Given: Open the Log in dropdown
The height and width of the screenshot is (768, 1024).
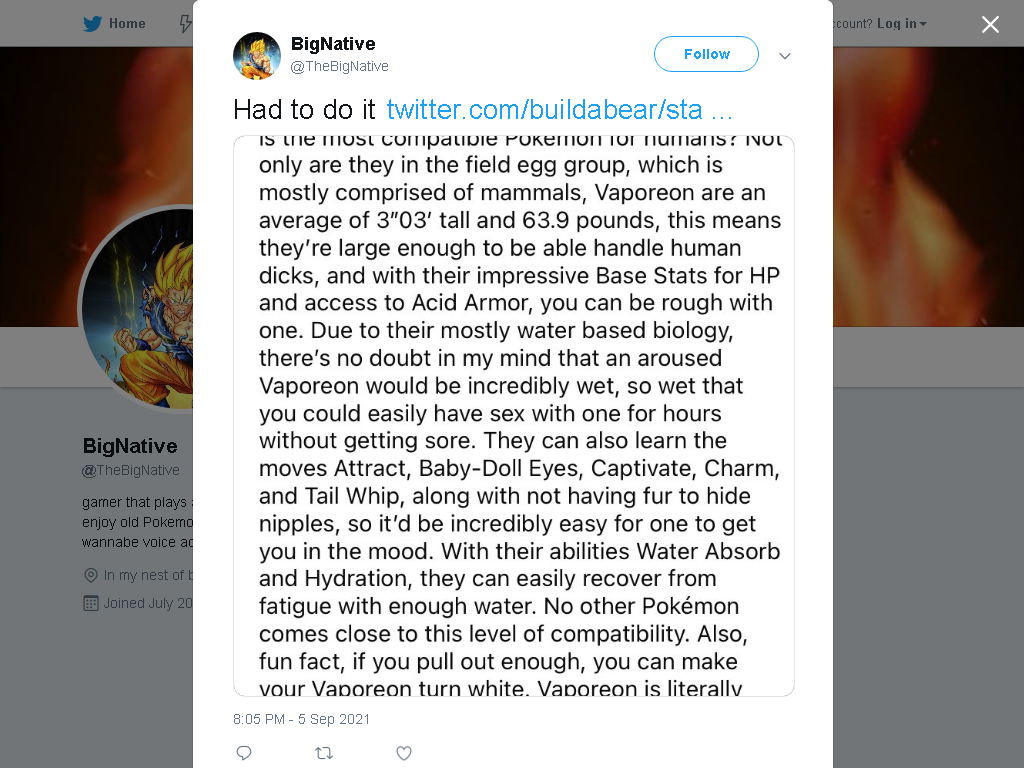Looking at the screenshot, I should (x=901, y=24).
